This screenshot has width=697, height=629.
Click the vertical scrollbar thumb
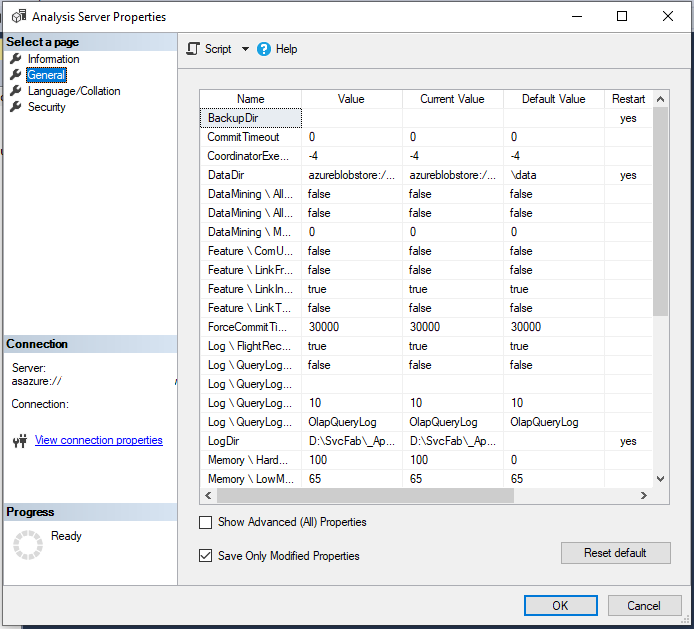click(x=661, y=211)
